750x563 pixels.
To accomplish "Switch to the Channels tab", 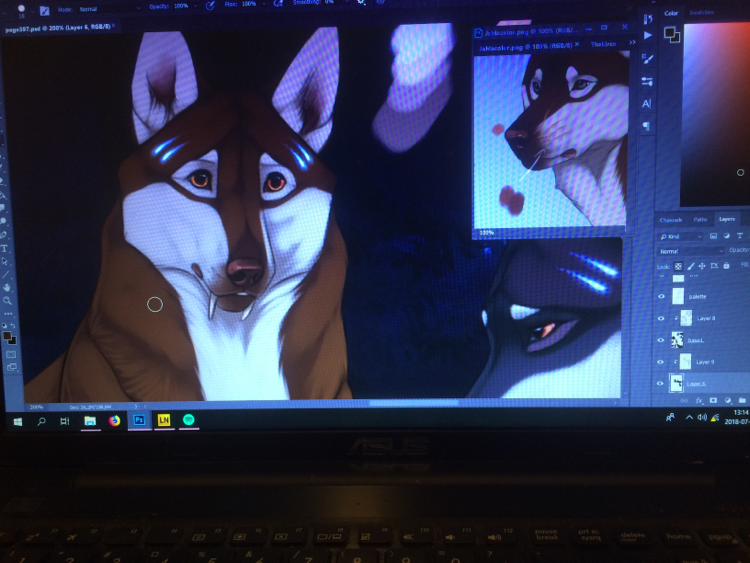I will 671,220.
